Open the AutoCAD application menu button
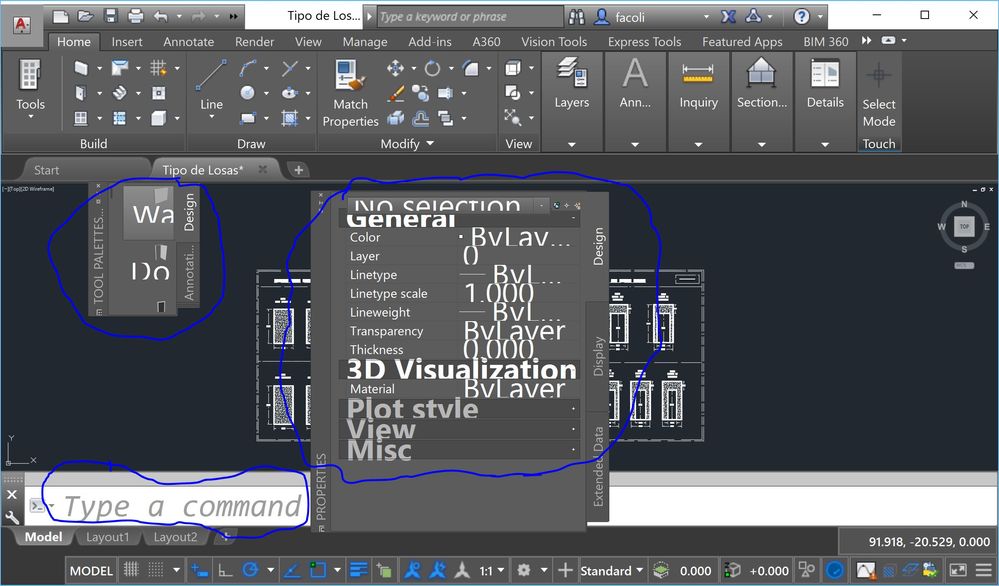 22,25
